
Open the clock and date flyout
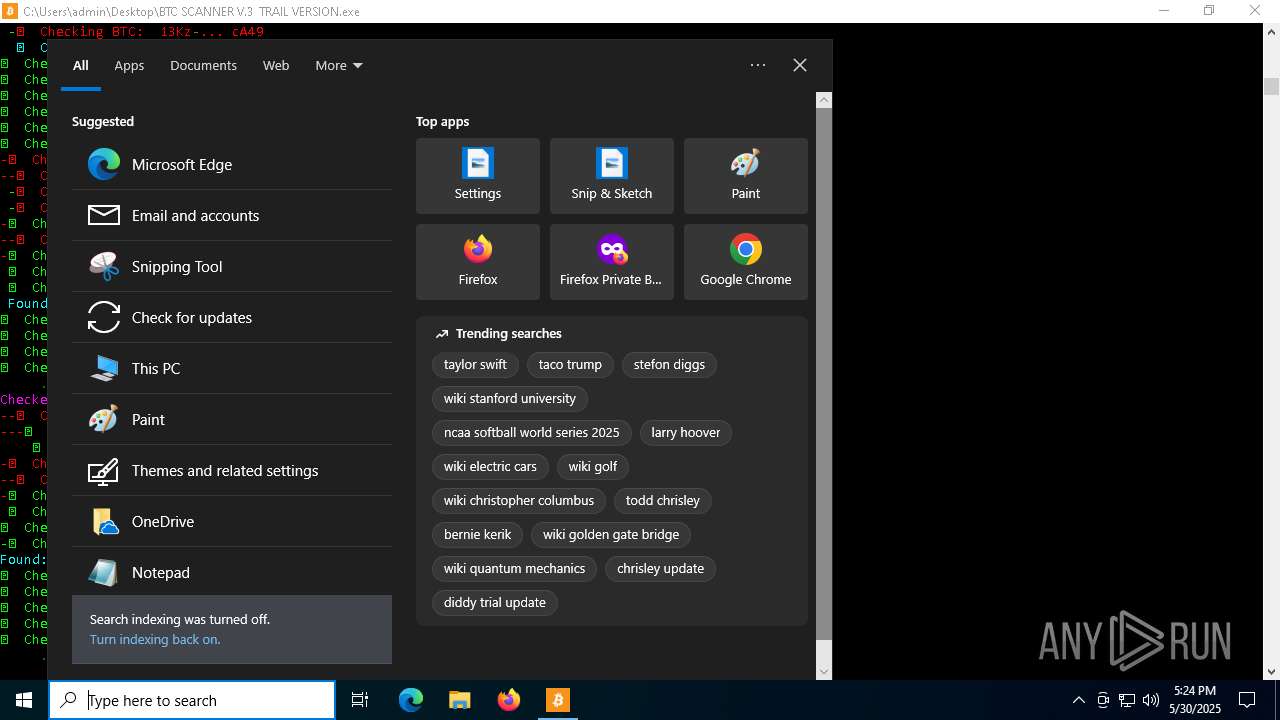[x=1196, y=700]
